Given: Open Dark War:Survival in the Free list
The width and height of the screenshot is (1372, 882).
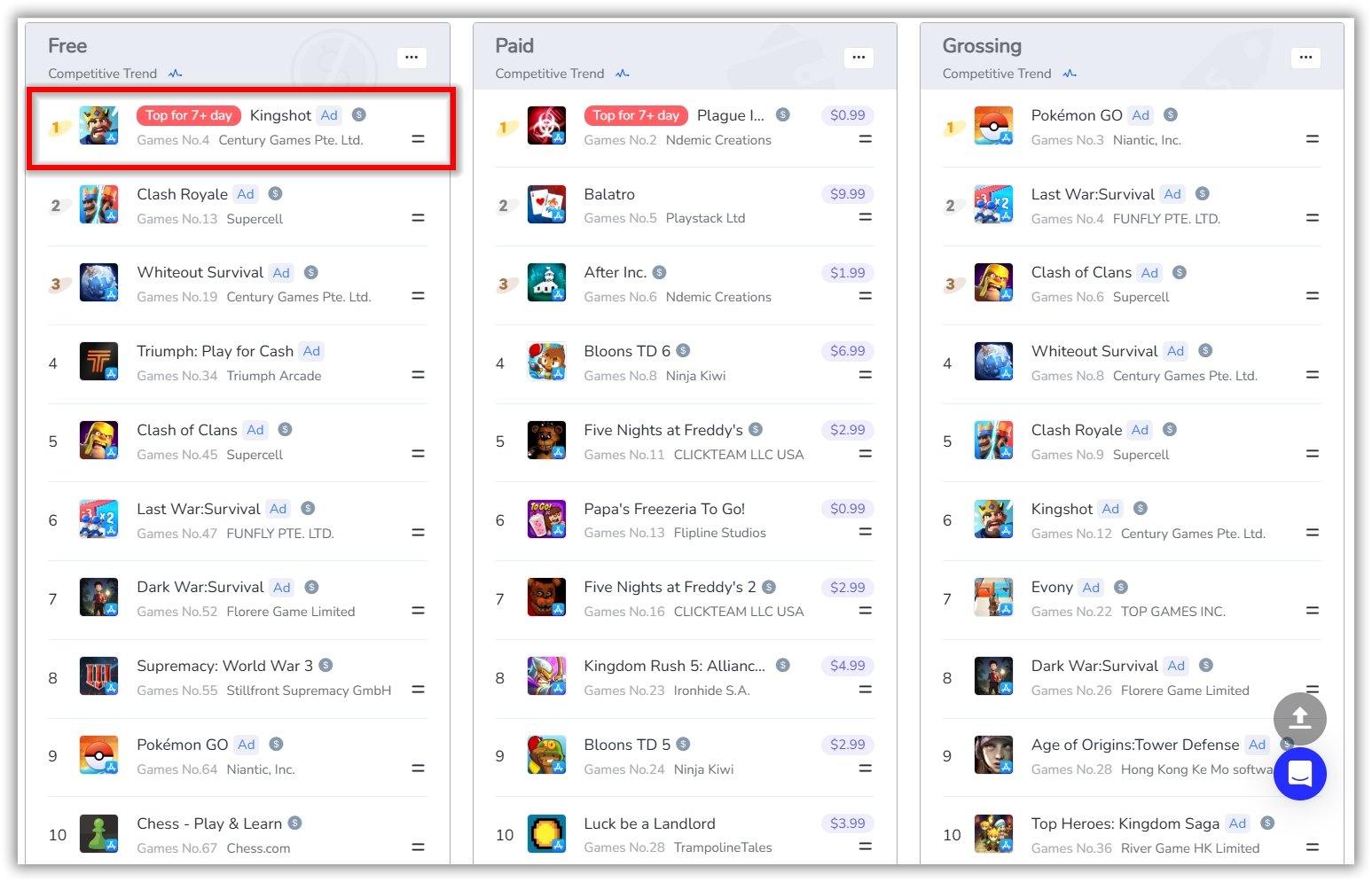Looking at the screenshot, I should tap(200, 587).
